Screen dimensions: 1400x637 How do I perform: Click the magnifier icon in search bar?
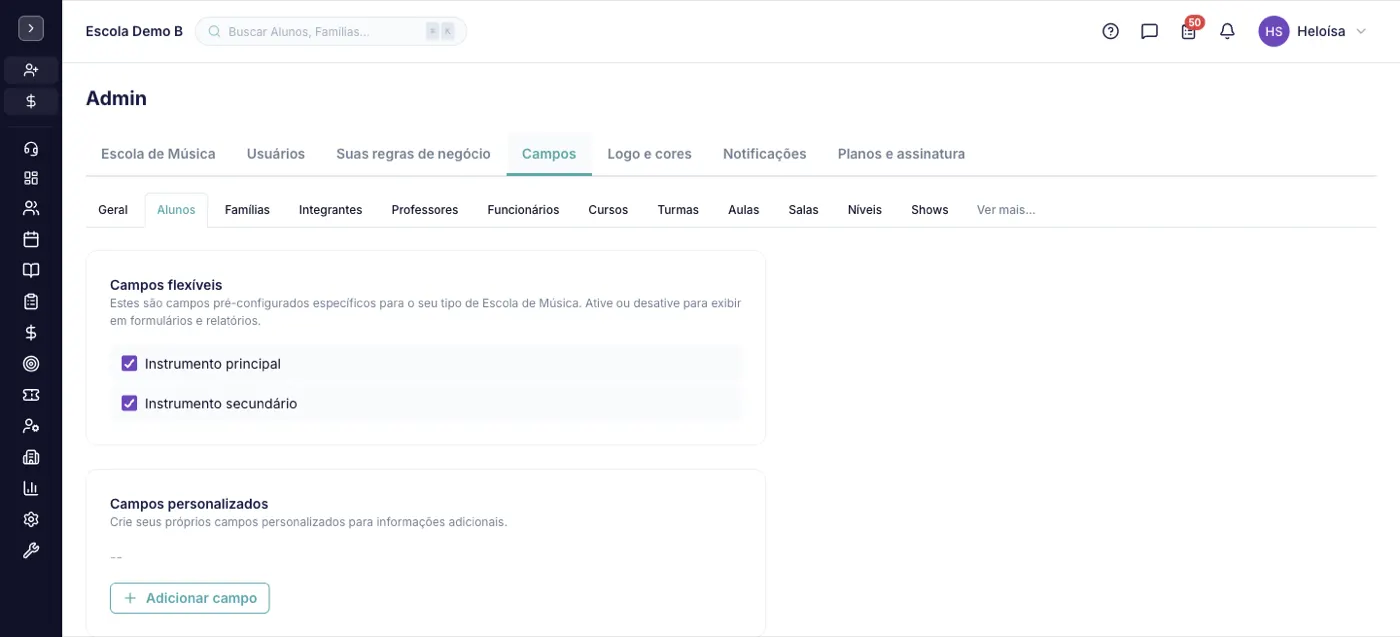[214, 31]
